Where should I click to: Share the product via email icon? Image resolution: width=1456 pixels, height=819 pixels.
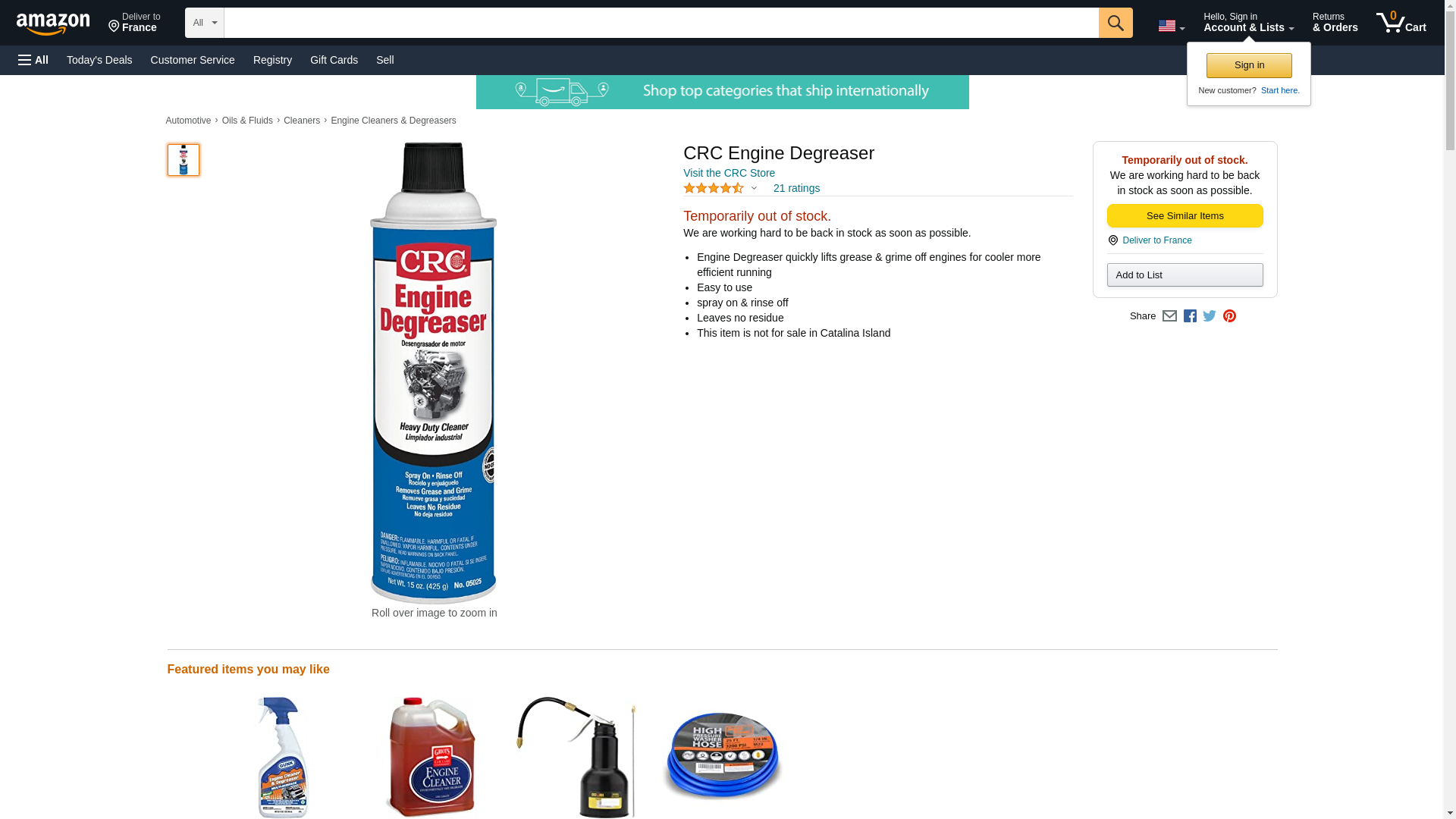tap(1169, 316)
